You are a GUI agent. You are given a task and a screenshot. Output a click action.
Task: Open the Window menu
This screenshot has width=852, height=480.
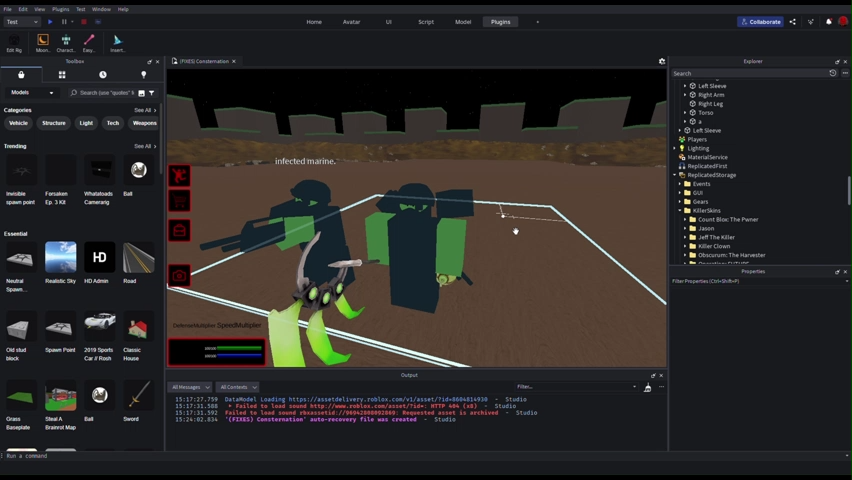[101, 9]
